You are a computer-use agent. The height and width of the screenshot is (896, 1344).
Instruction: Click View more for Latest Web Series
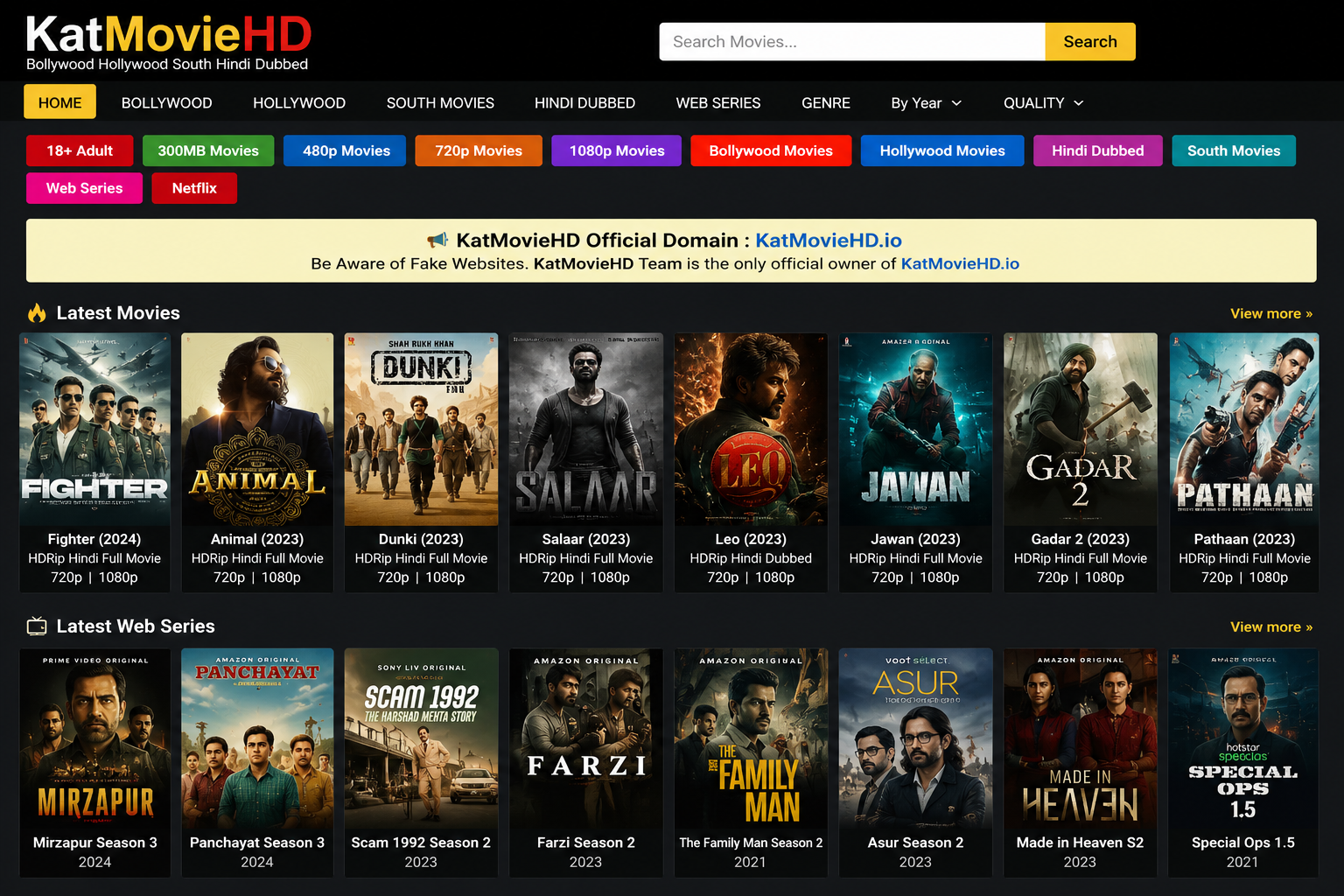click(1271, 626)
